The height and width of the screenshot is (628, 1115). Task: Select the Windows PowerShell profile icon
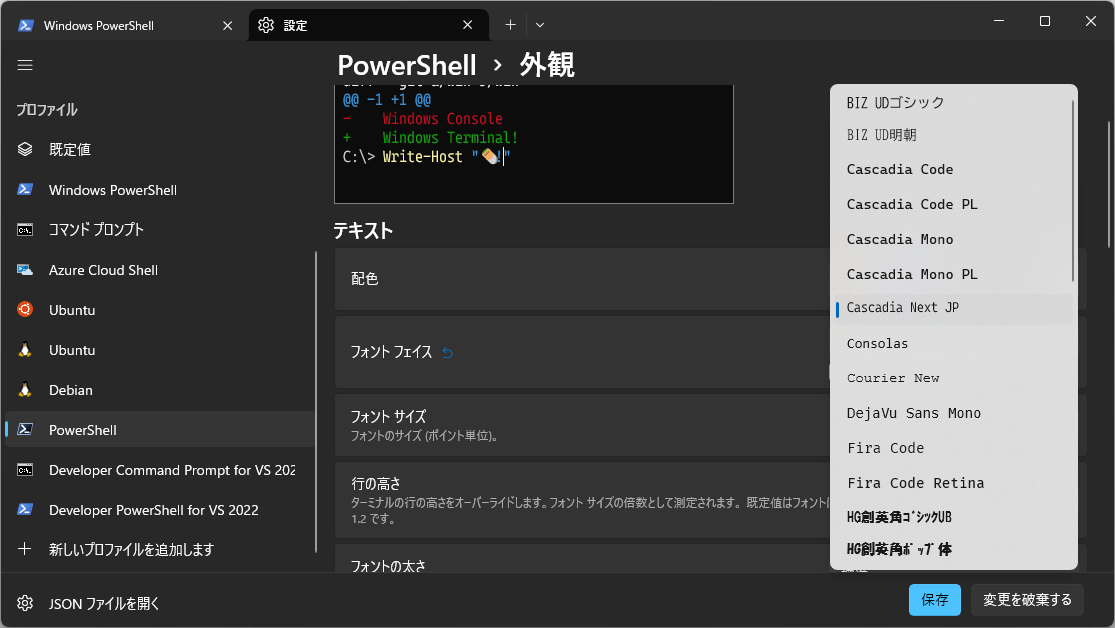click(x=25, y=189)
